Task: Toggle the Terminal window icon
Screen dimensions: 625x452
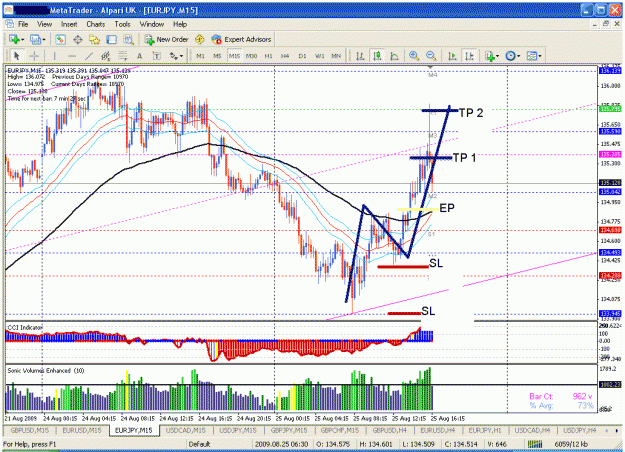Action: (x=111, y=39)
